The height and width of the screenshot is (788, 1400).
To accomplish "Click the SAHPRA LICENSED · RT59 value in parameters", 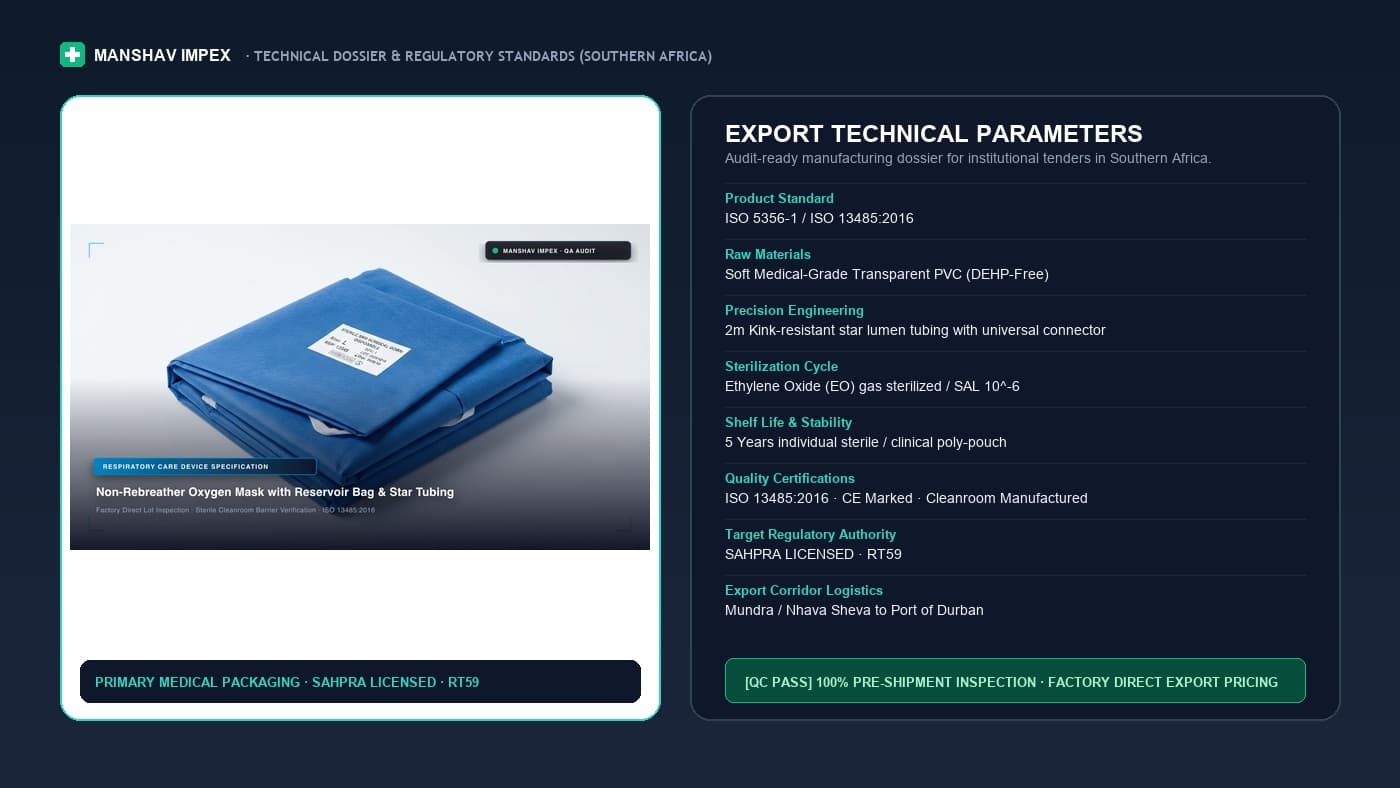I will pyautogui.click(x=813, y=554).
